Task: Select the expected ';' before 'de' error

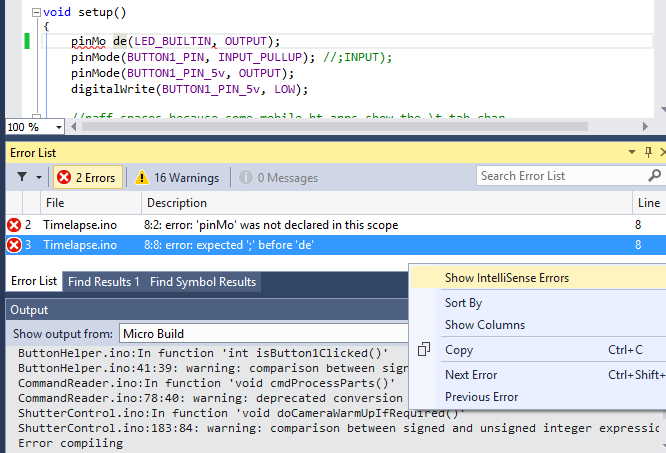Action: tap(336, 245)
